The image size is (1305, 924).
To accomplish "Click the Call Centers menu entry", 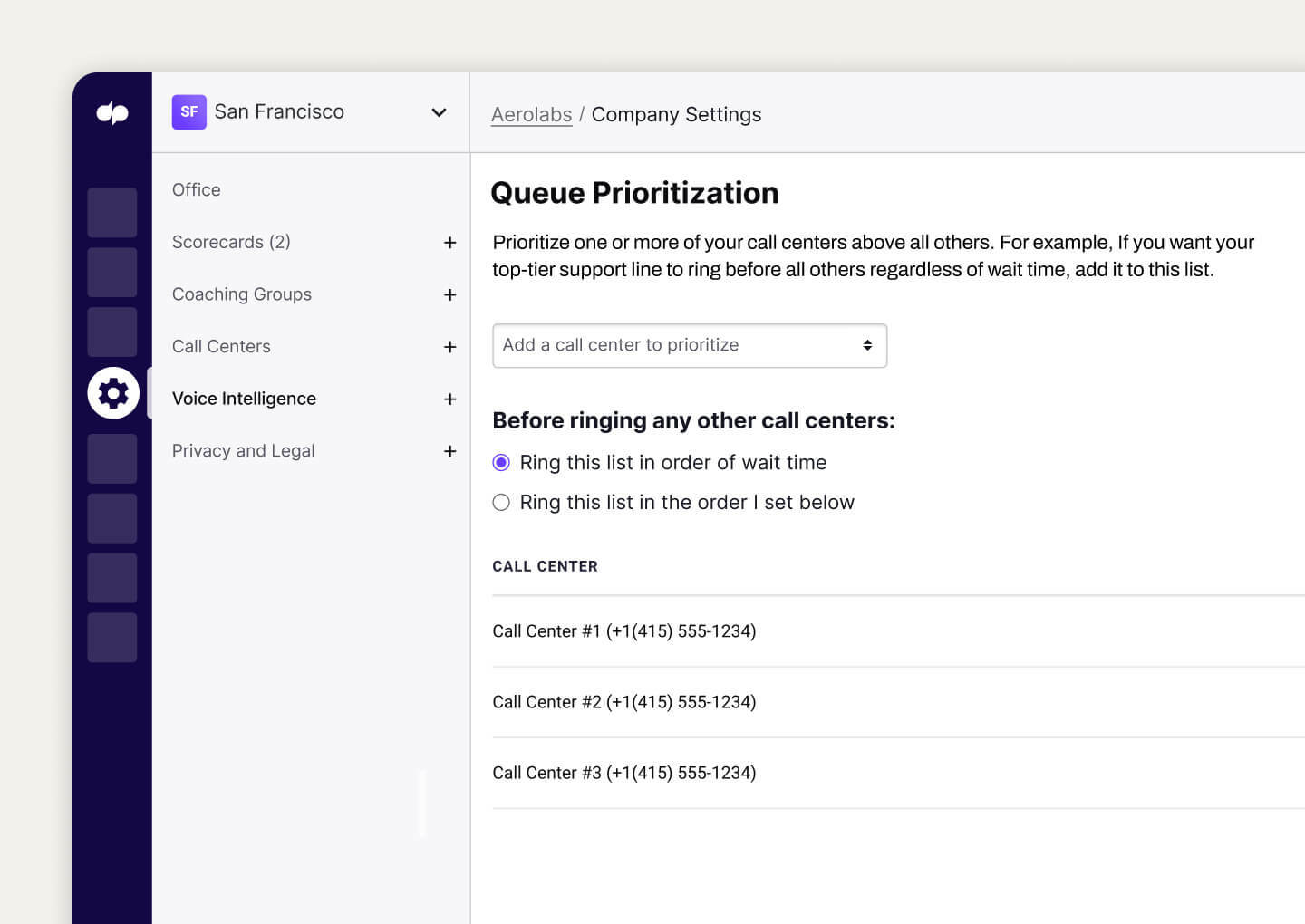I will [x=221, y=346].
